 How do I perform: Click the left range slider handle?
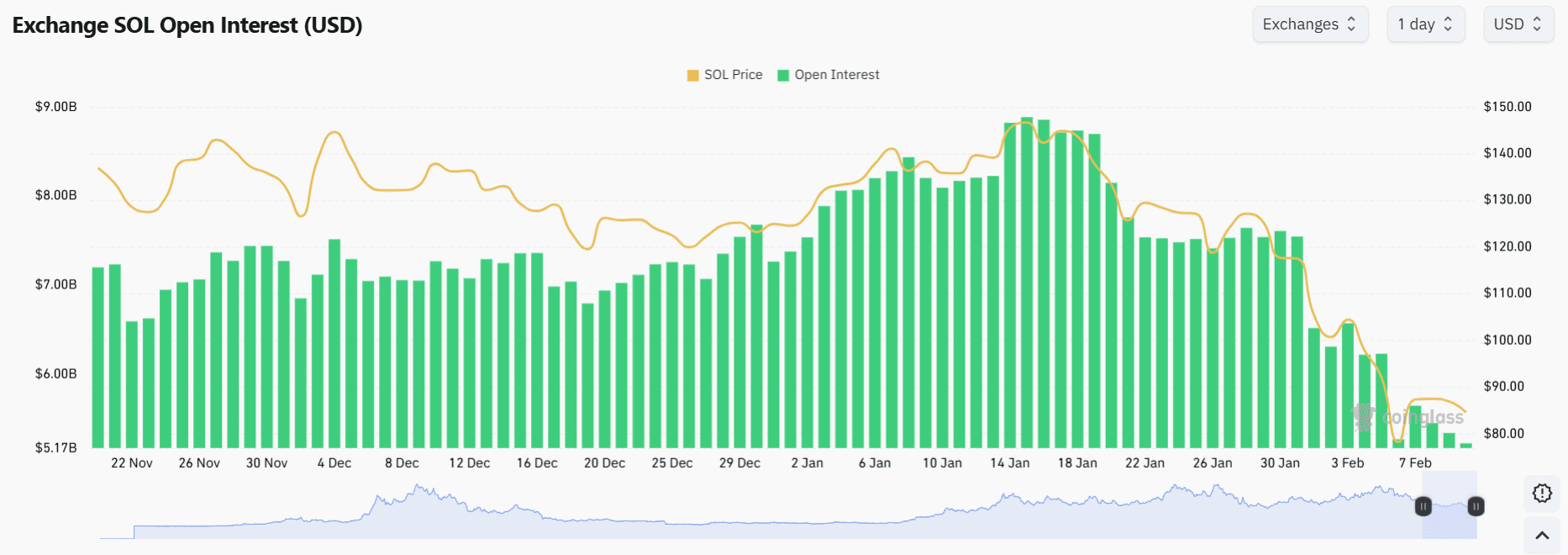point(1423,506)
